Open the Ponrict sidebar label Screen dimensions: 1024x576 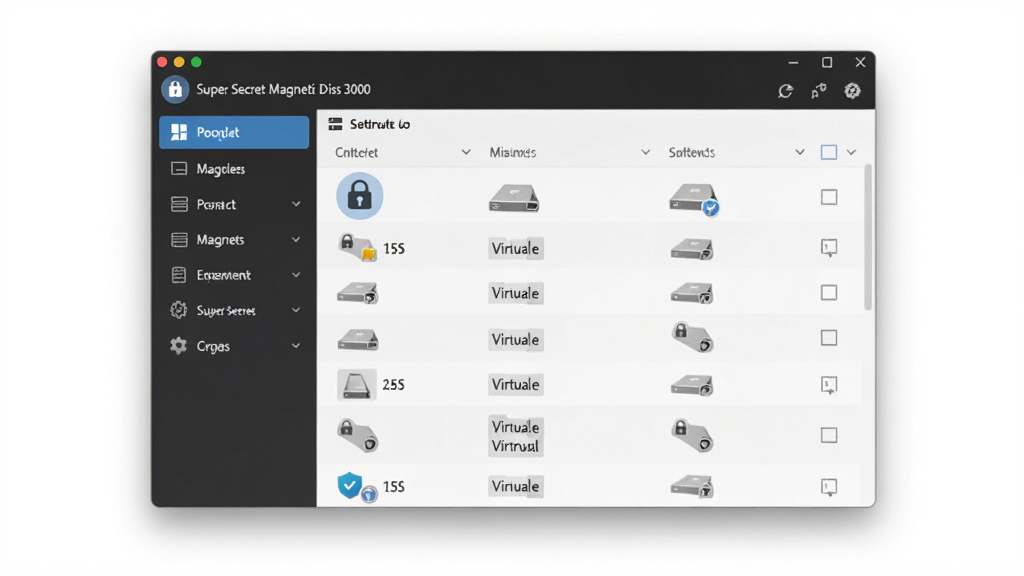[216, 204]
